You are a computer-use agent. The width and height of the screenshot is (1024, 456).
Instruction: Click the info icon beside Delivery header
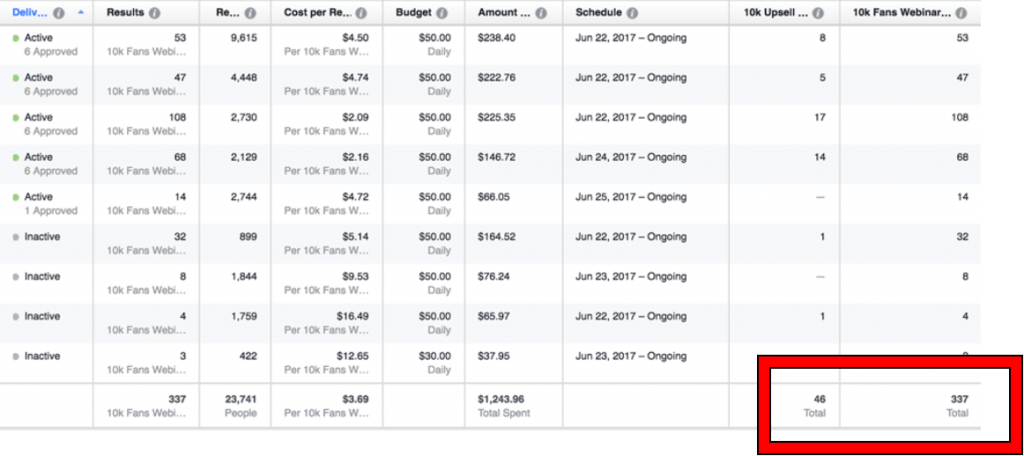pos(59,14)
